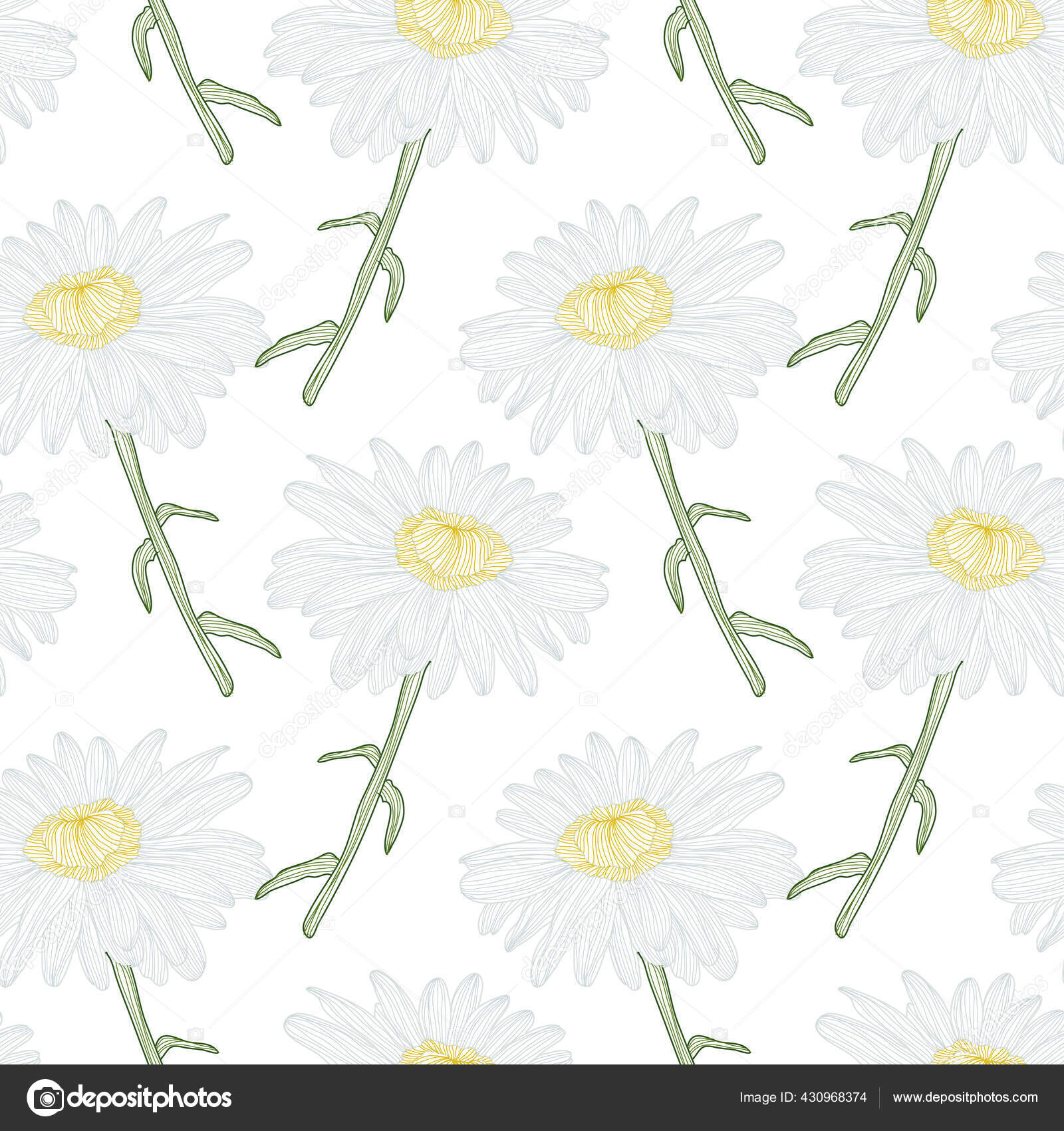Select the Image ID: 430968374 text
This screenshot has width=1064, height=1131.
point(803,1098)
